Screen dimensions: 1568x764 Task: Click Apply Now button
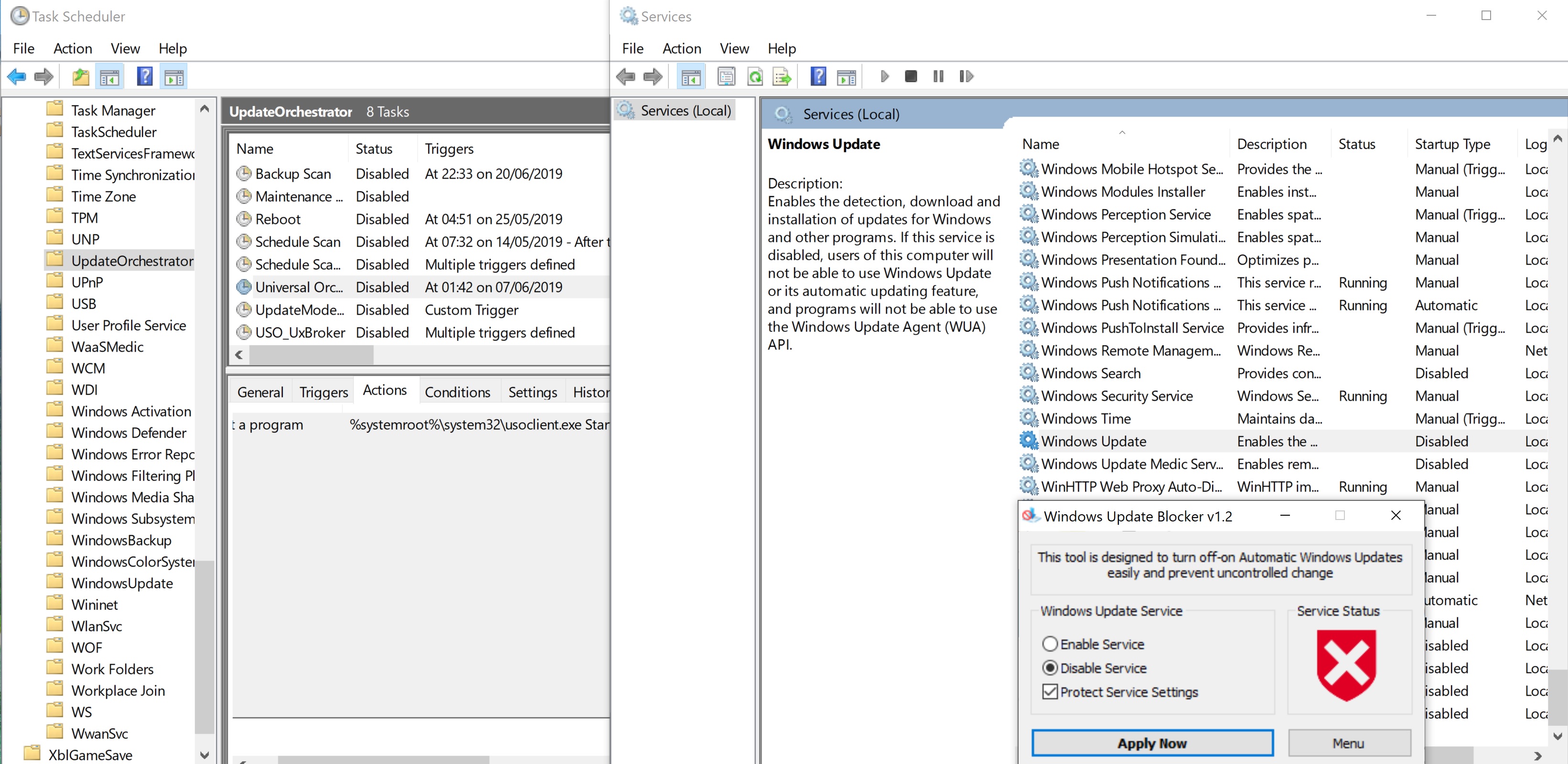coord(1152,743)
